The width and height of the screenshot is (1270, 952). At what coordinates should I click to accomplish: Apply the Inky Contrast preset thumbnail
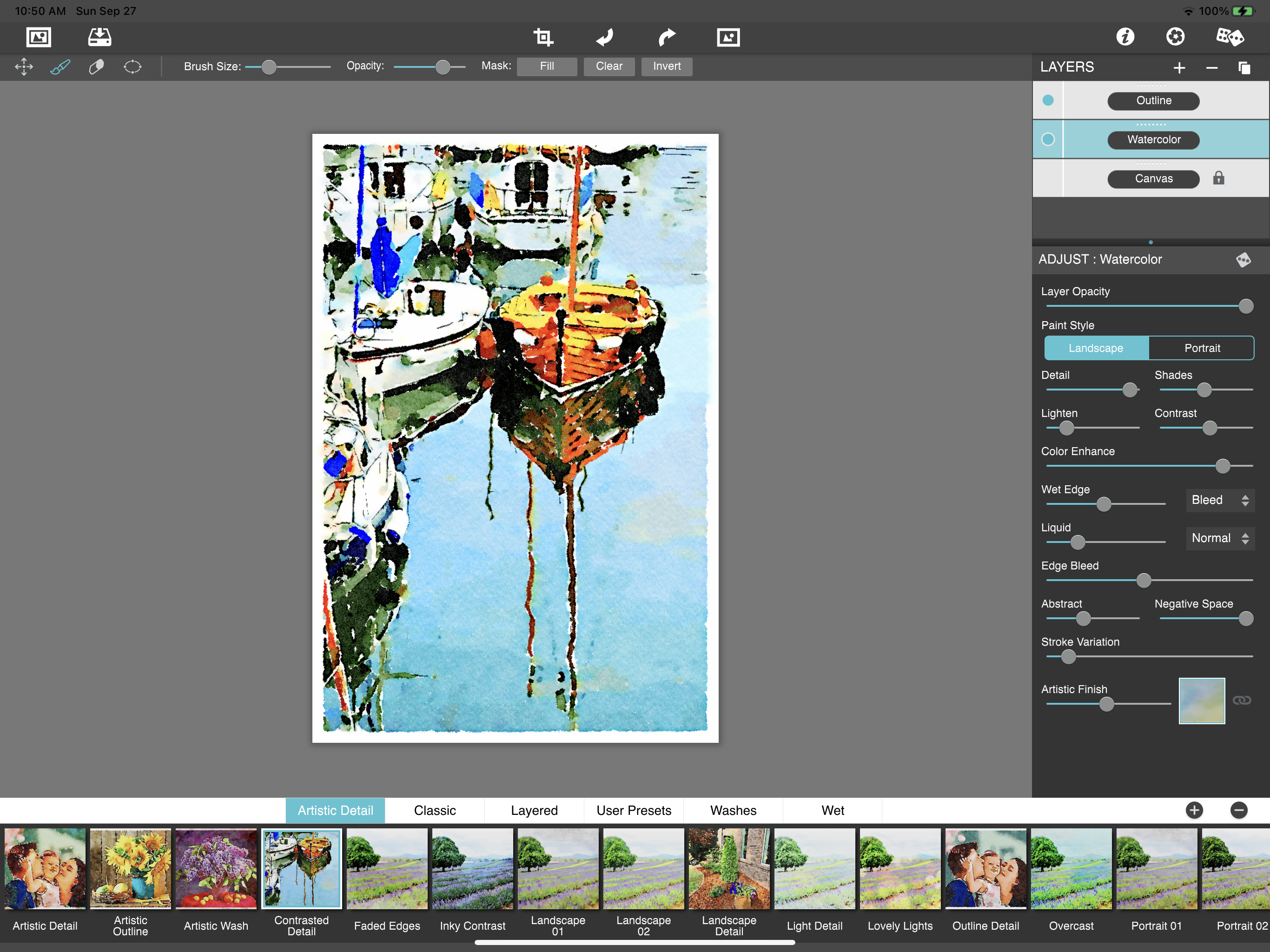click(x=472, y=869)
